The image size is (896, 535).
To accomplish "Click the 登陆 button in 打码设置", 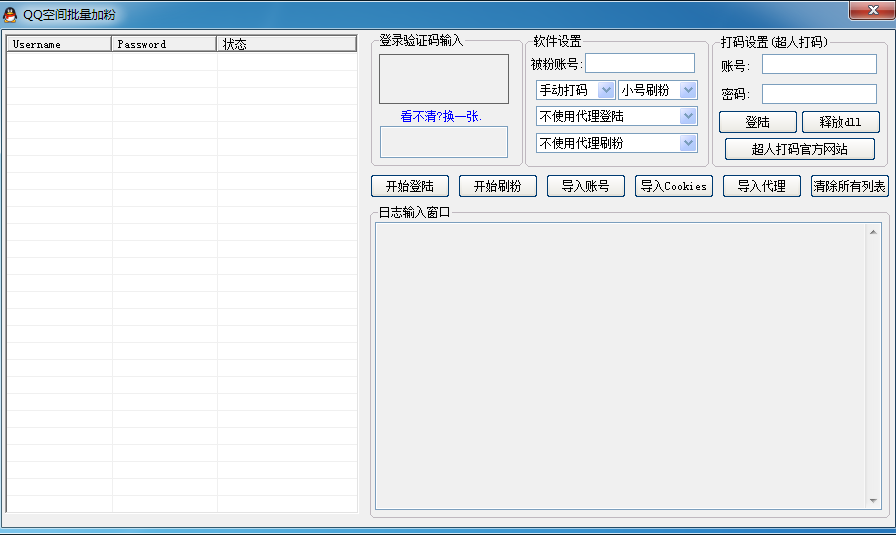I will 758,122.
